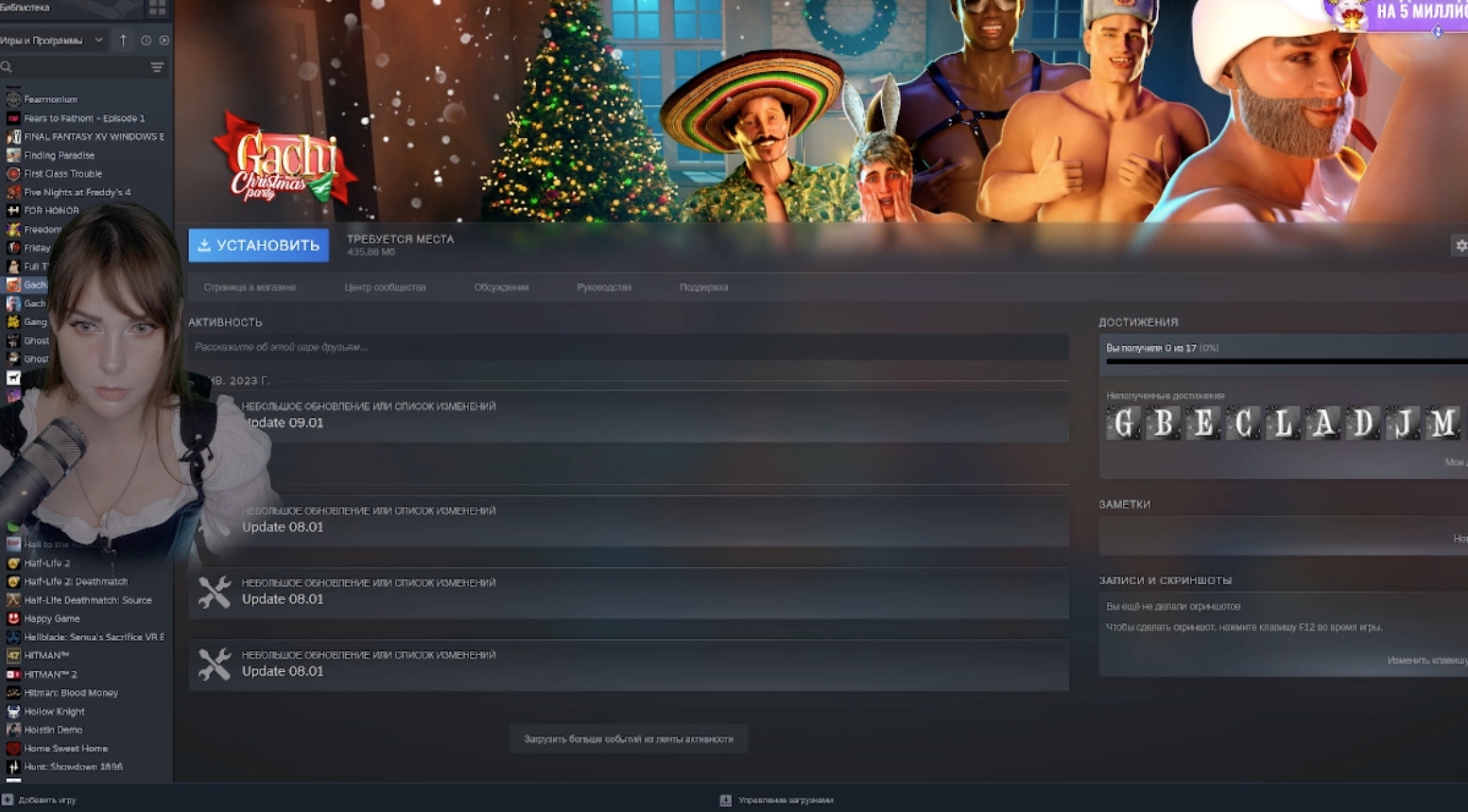The height and width of the screenshot is (812, 1468).
Task: Open the 'E' locked achievement icon
Action: pos(1203,423)
